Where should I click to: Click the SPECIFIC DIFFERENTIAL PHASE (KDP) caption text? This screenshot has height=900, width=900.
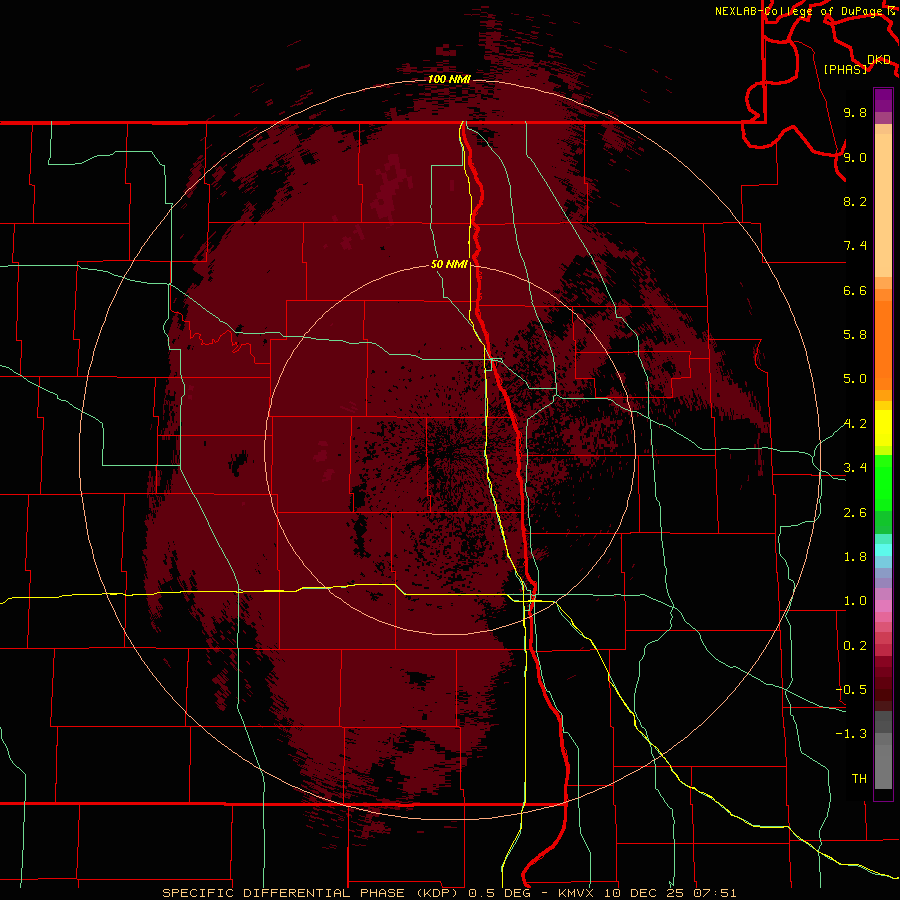point(312,893)
